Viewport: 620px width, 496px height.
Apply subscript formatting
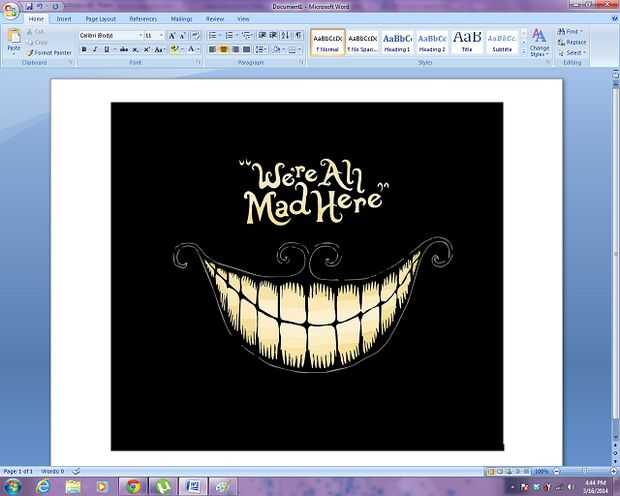[135, 49]
